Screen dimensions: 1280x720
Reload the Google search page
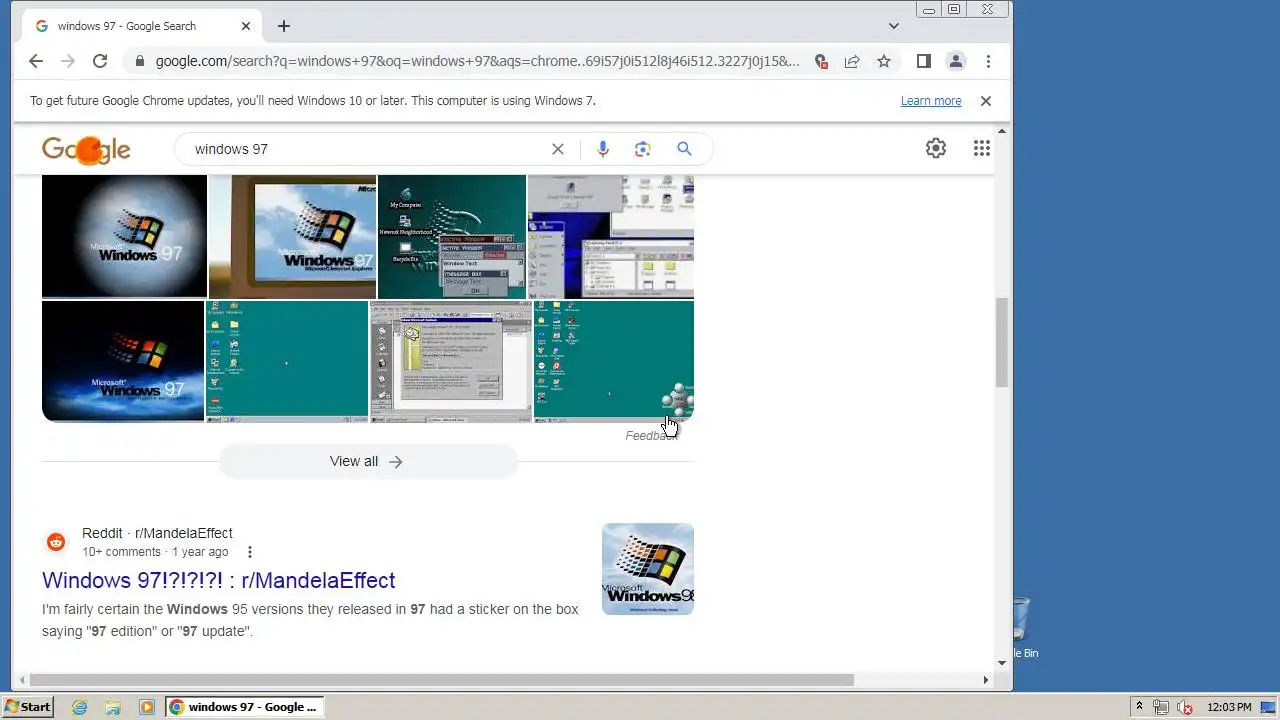[100, 61]
